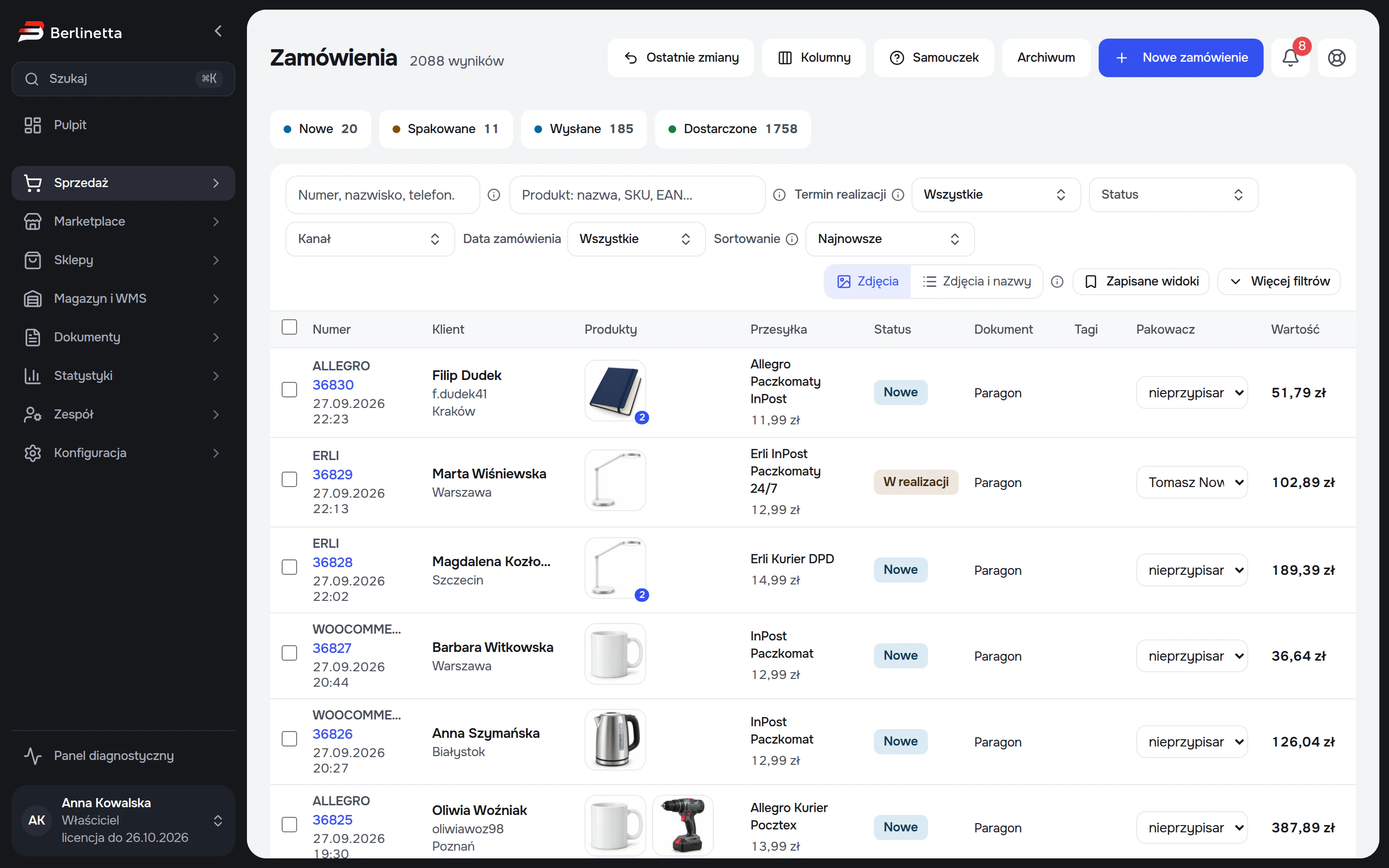This screenshot has width=1389, height=868.
Task: Open the Najnowsze sorting dropdown
Action: point(890,239)
